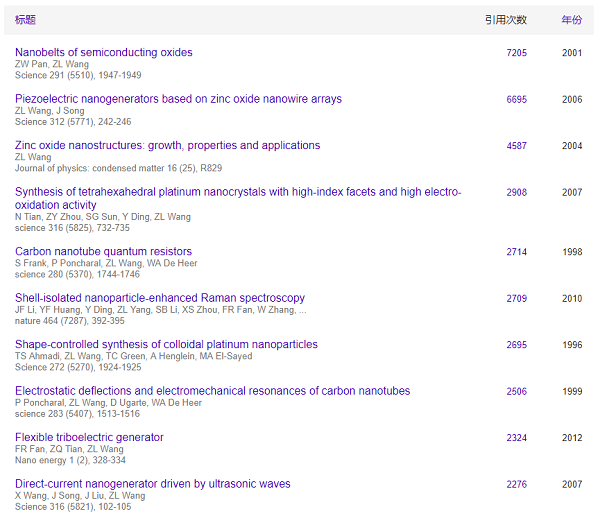Sort by citations using 引用次数 header
600x516 pixels.
(505, 20)
